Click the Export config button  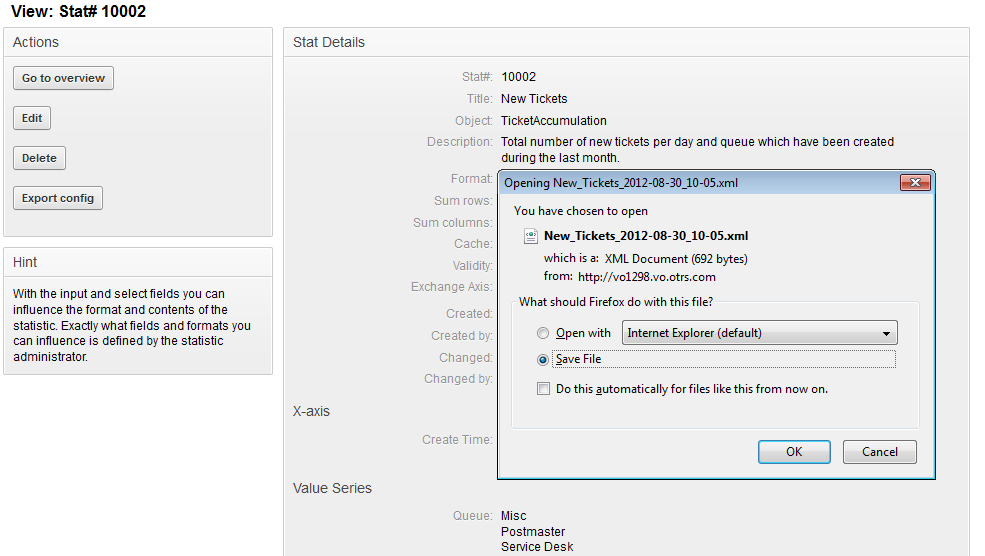point(58,198)
